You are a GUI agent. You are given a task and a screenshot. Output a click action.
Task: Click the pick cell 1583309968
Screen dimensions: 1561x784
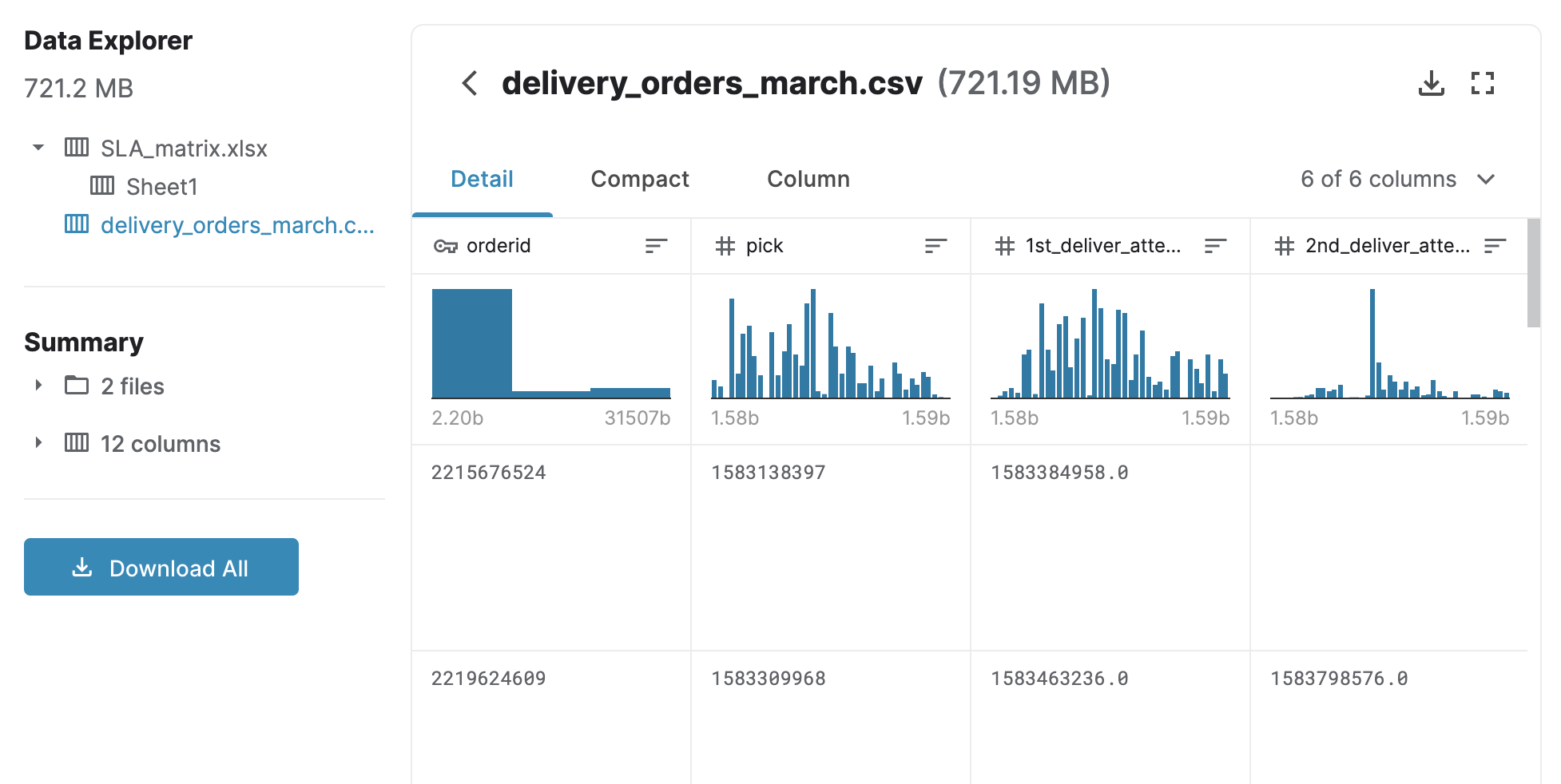click(769, 679)
